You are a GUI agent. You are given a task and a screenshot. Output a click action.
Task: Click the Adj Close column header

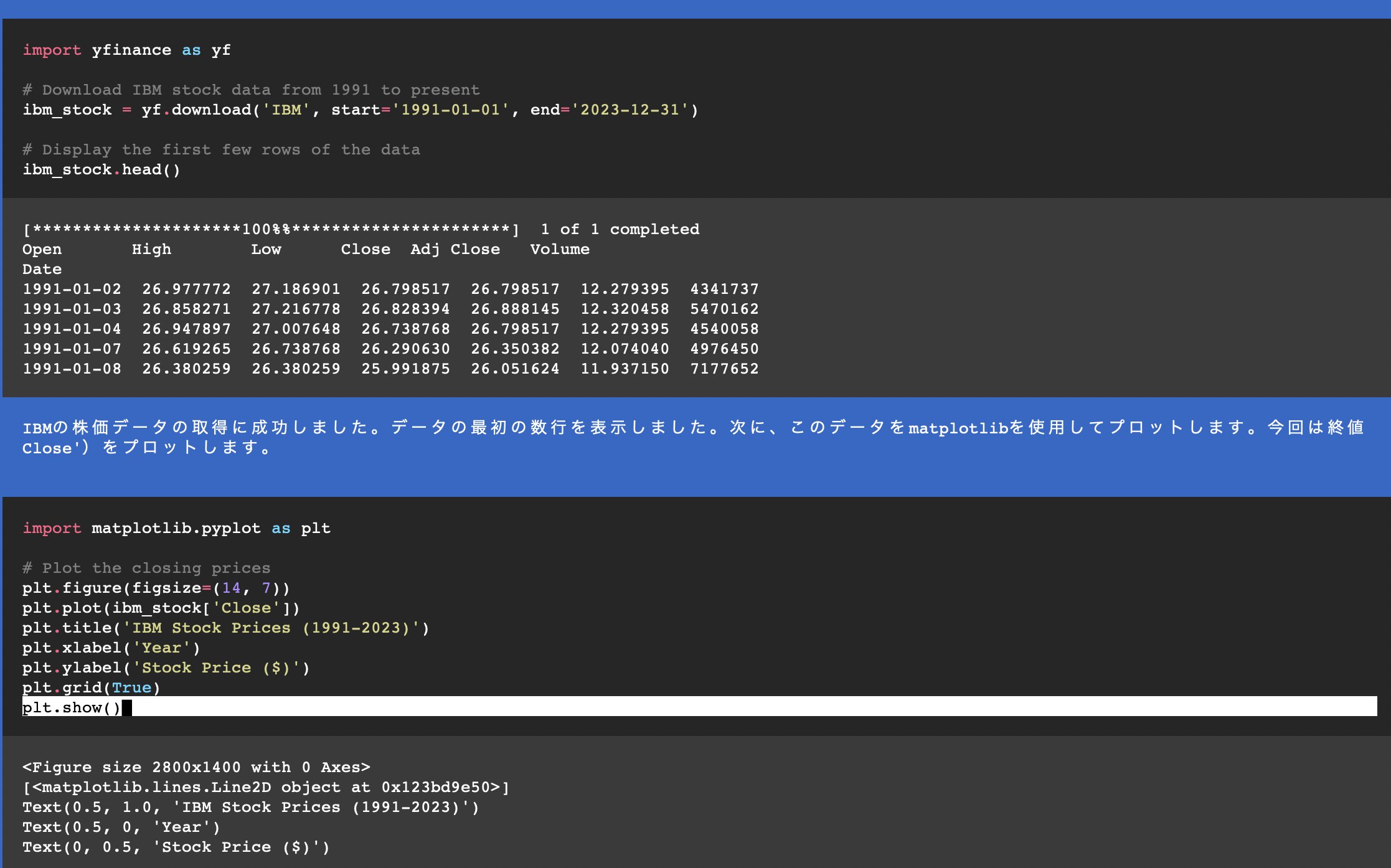point(455,249)
